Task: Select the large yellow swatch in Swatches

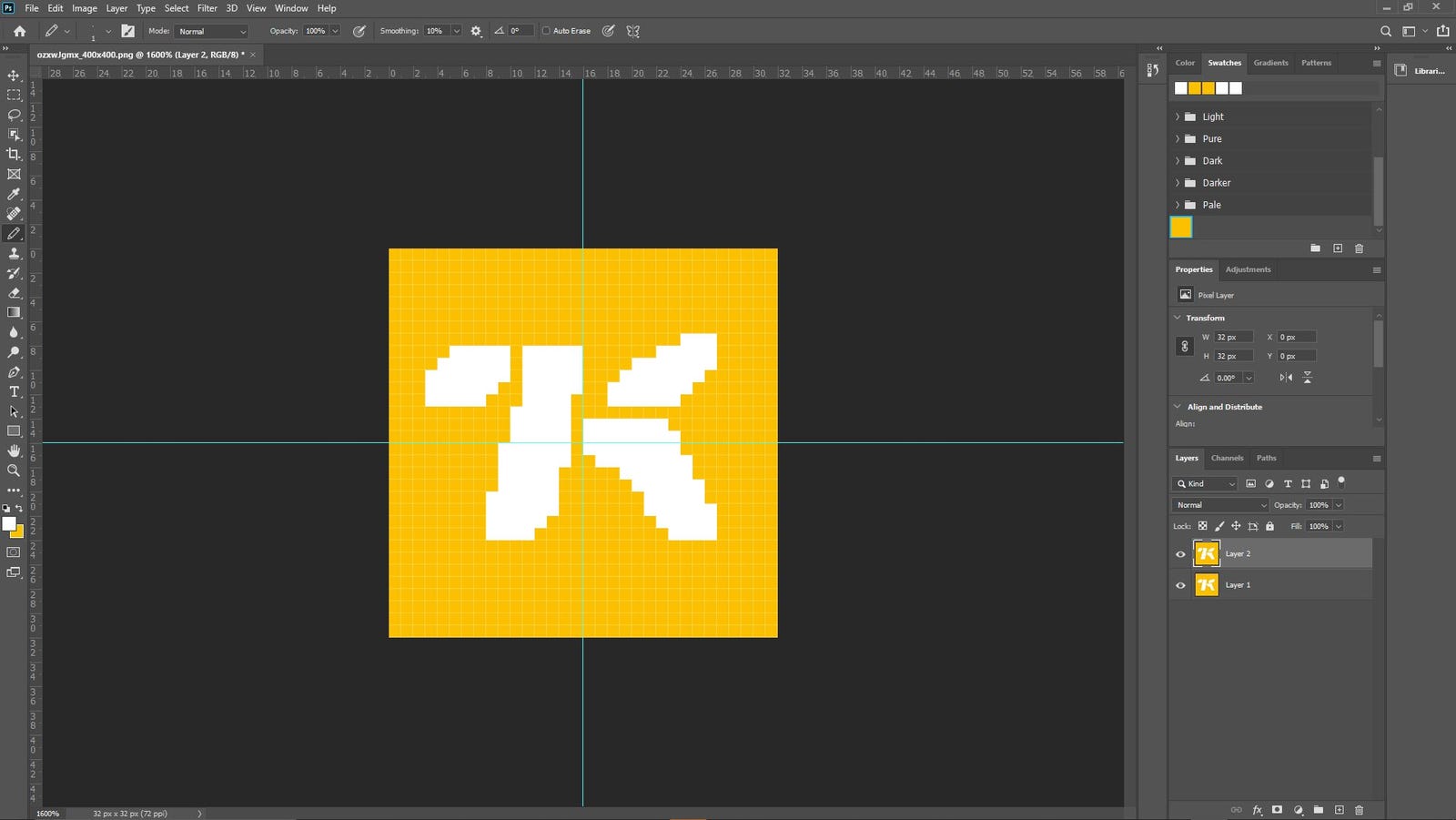Action: tap(1180, 227)
